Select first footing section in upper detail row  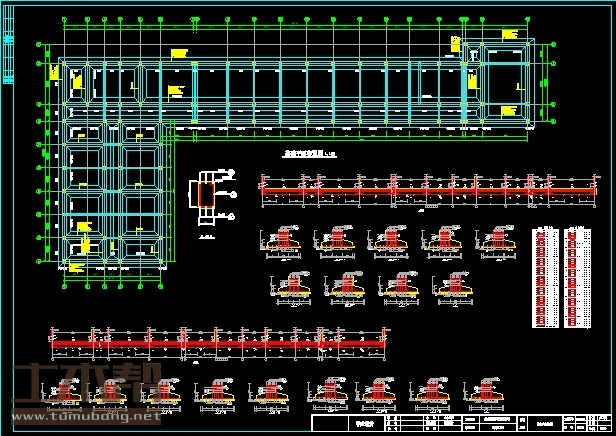(284, 240)
